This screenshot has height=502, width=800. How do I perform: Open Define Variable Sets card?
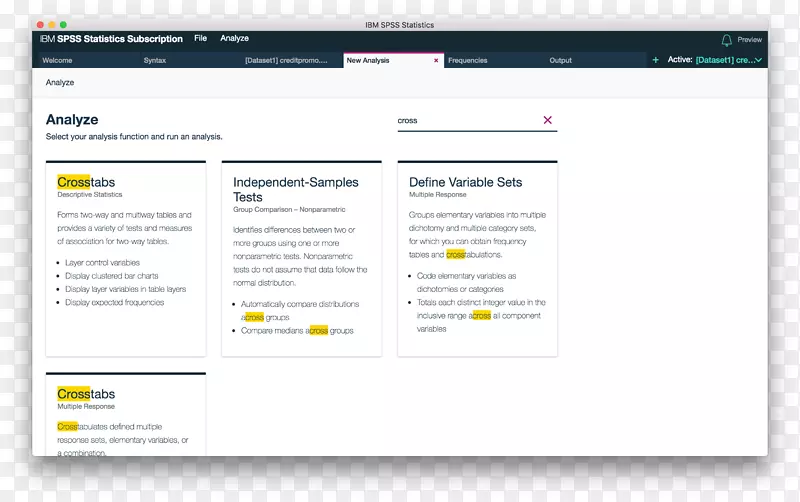(478, 259)
